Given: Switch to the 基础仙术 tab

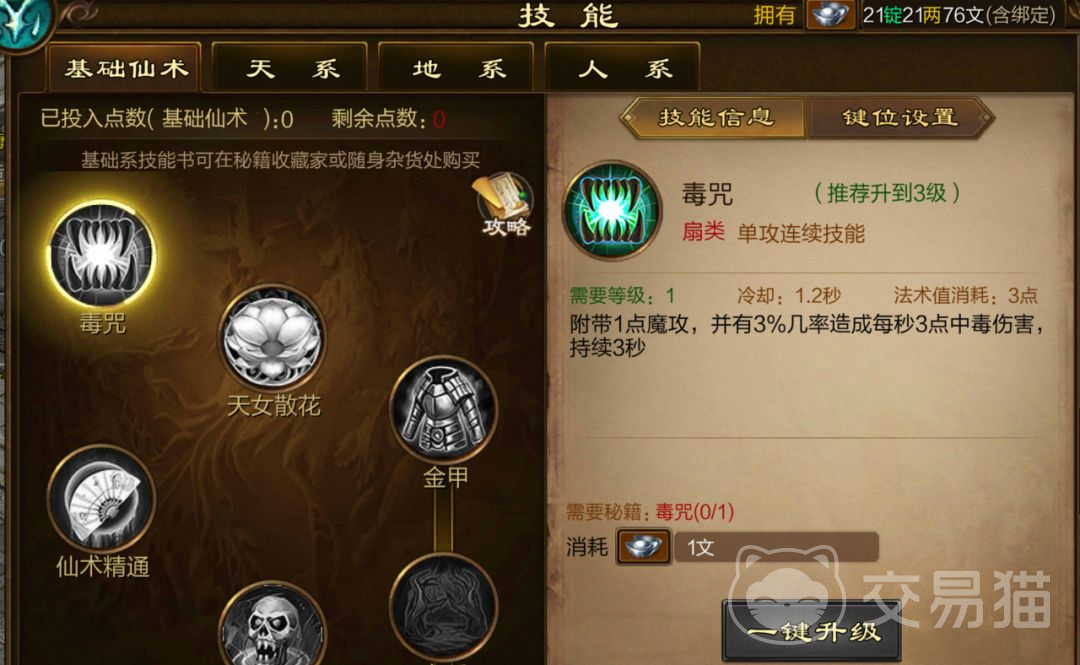Looking at the screenshot, I should click(125, 68).
